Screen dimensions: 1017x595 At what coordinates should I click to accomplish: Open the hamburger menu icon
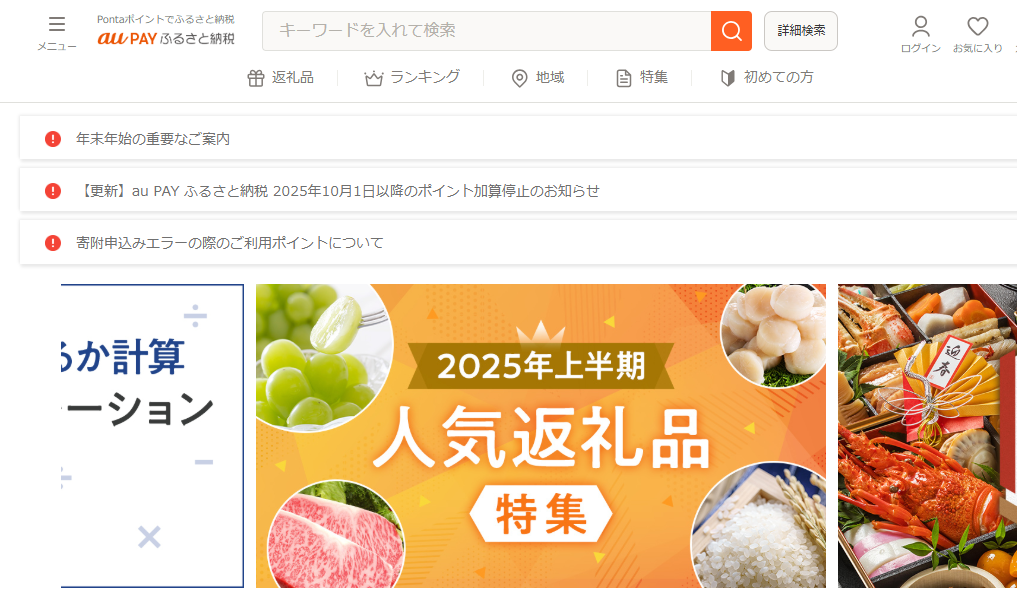pyautogui.click(x=56, y=25)
